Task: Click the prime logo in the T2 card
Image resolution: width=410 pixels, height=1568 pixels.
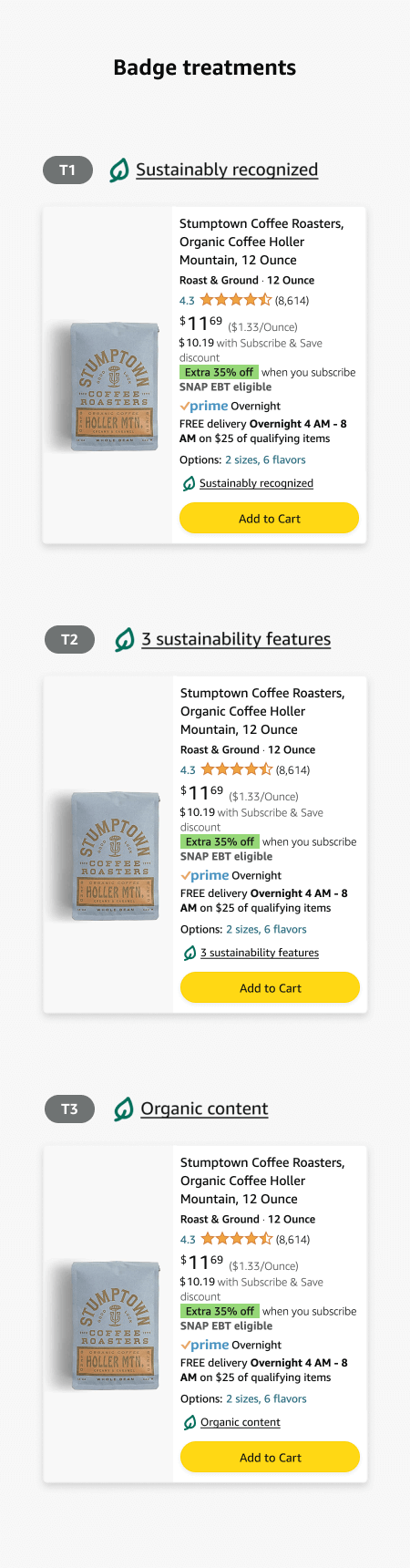Action: 204,876
